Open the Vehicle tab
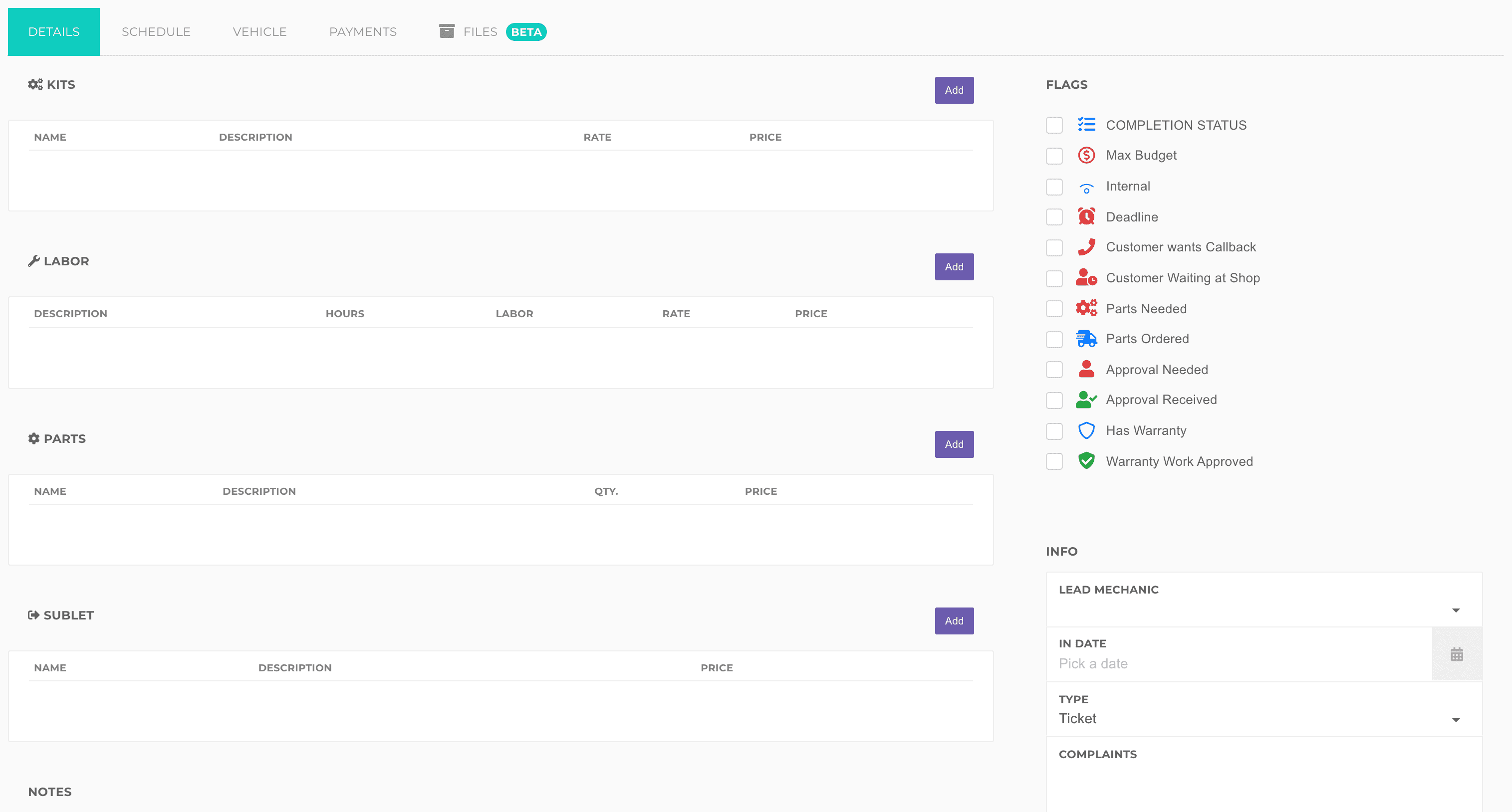The image size is (1512, 812). point(259,32)
